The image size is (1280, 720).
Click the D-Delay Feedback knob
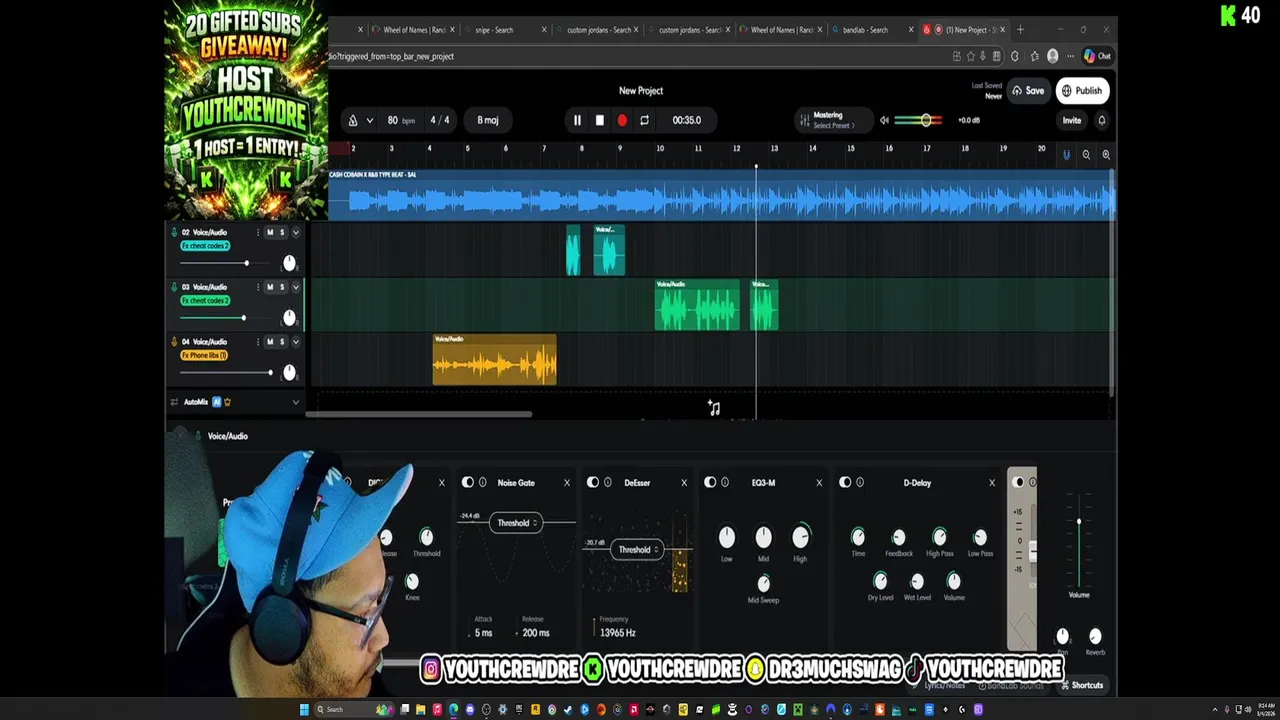[x=898, y=538]
